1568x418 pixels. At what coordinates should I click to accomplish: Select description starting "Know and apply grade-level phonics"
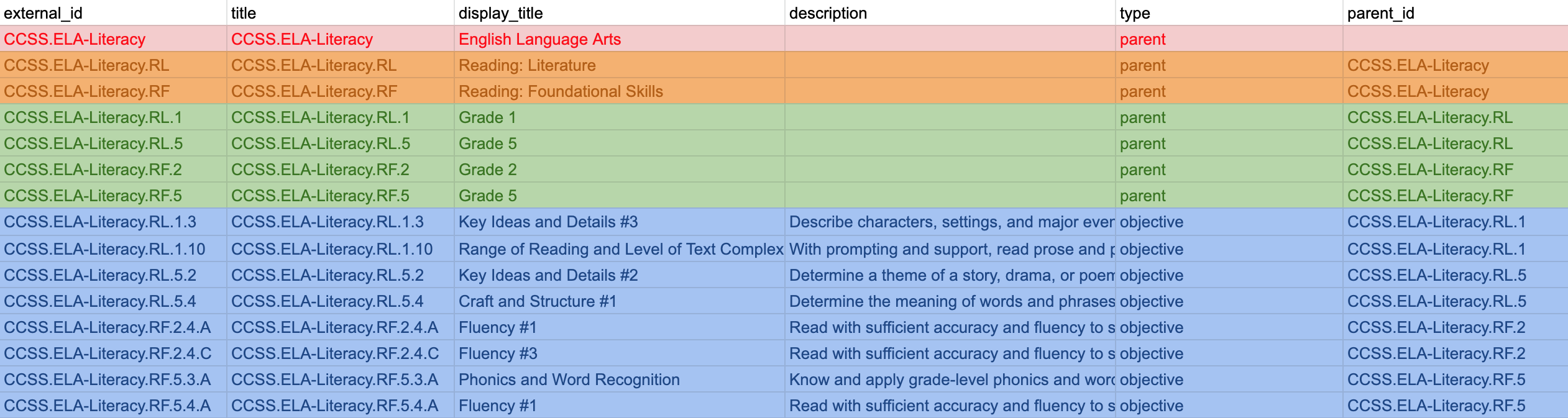click(x=950, y=379)
